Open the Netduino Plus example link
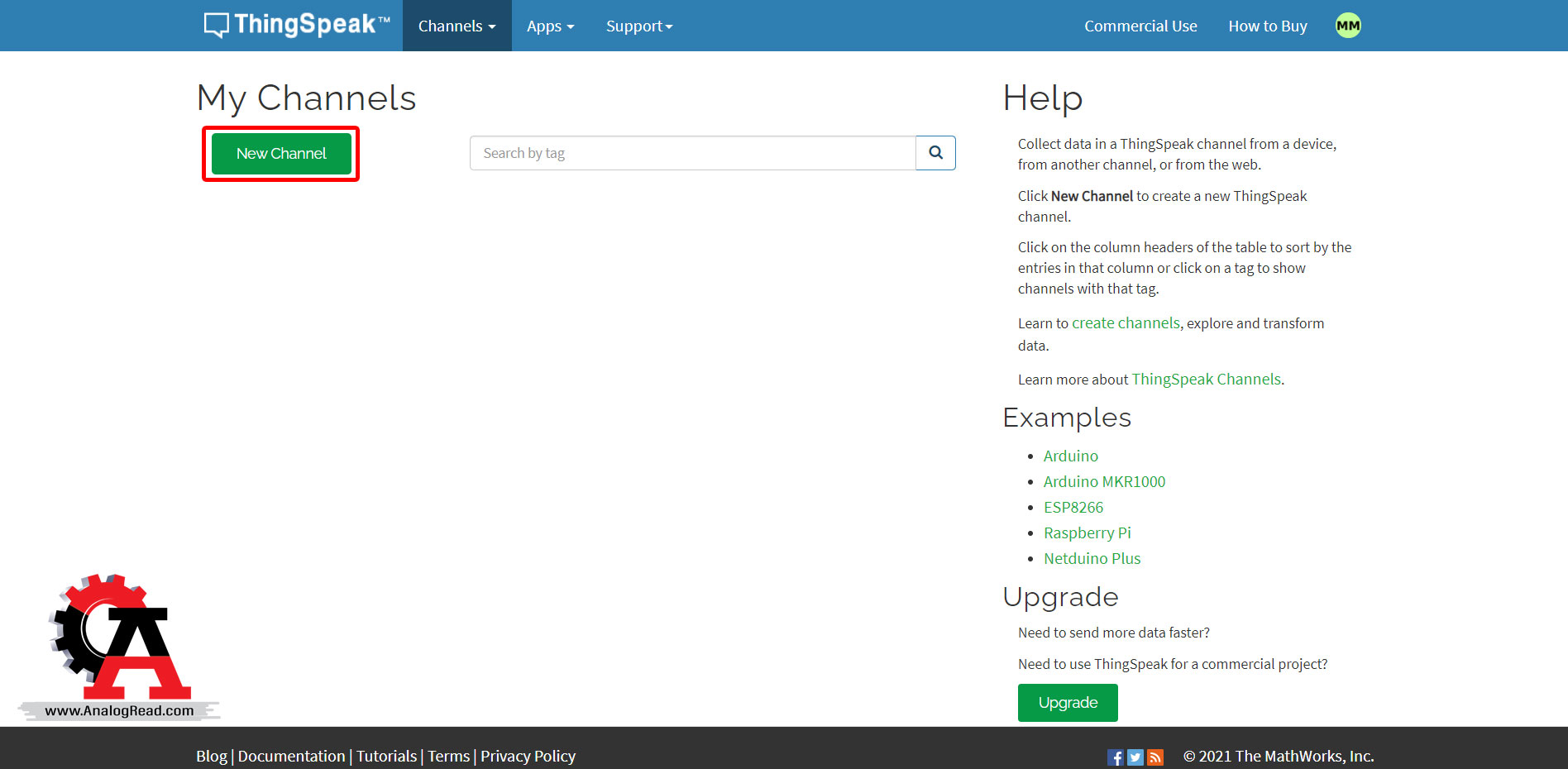Screen dimensions: 1568x769 coord(1092,559)
